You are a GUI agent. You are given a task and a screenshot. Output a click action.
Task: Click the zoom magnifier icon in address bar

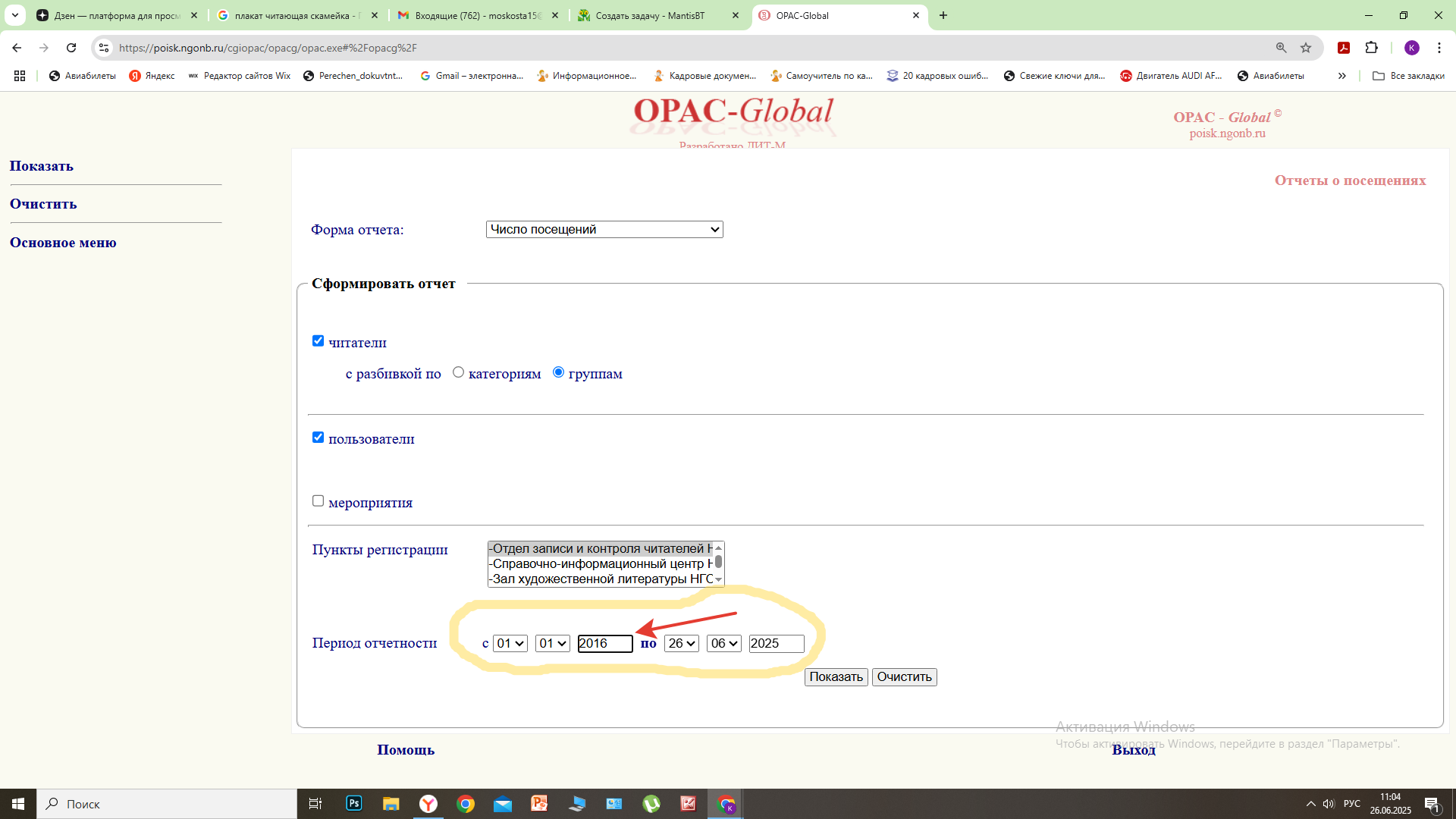(1281, 48)
